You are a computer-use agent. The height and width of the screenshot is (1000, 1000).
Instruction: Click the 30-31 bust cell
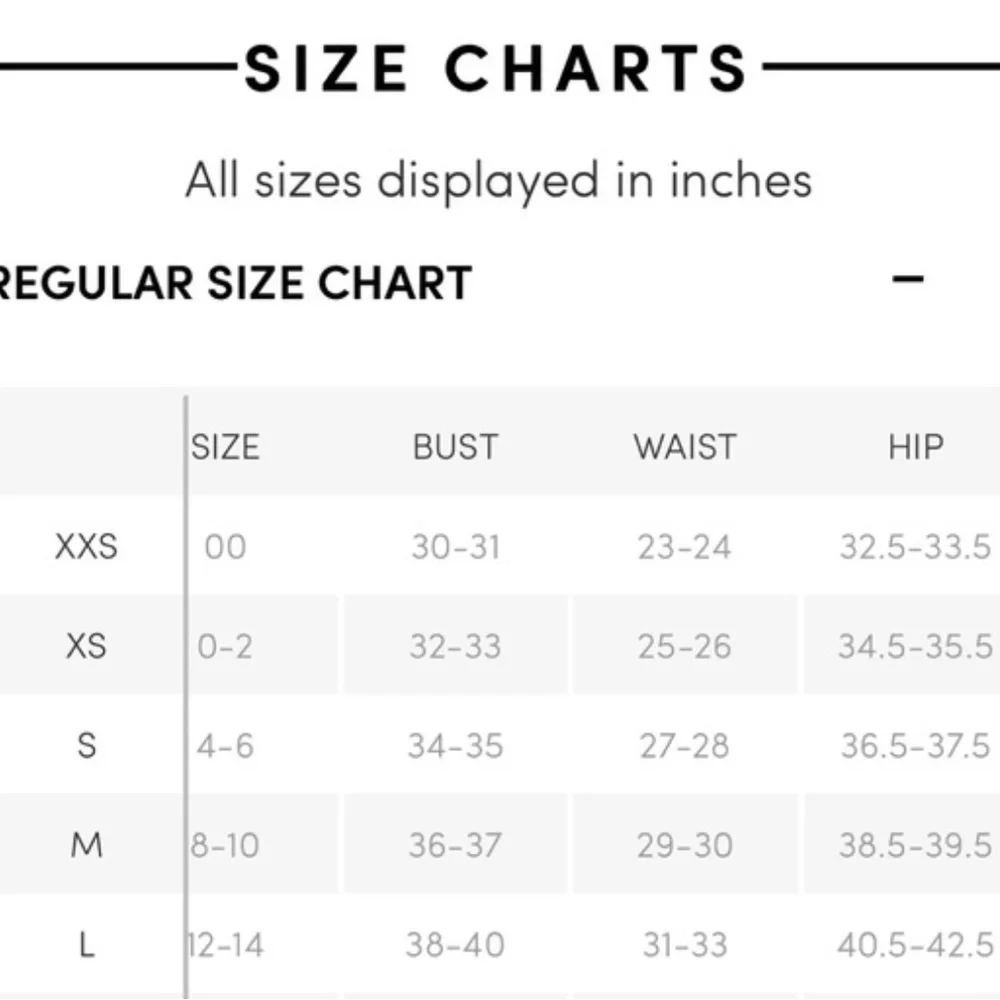coord(455,547)
